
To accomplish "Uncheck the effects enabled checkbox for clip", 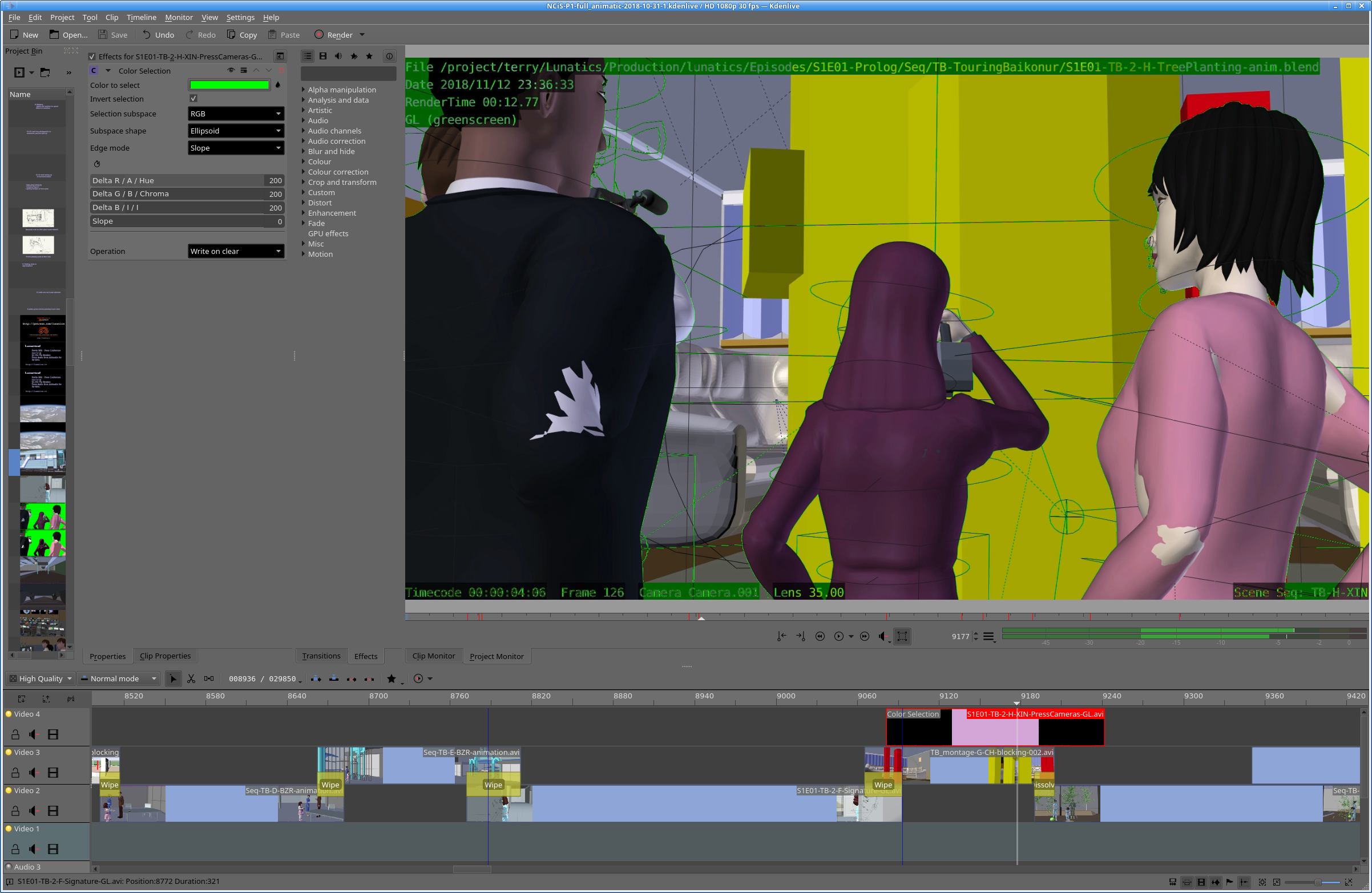I will [x=92, y=56].
